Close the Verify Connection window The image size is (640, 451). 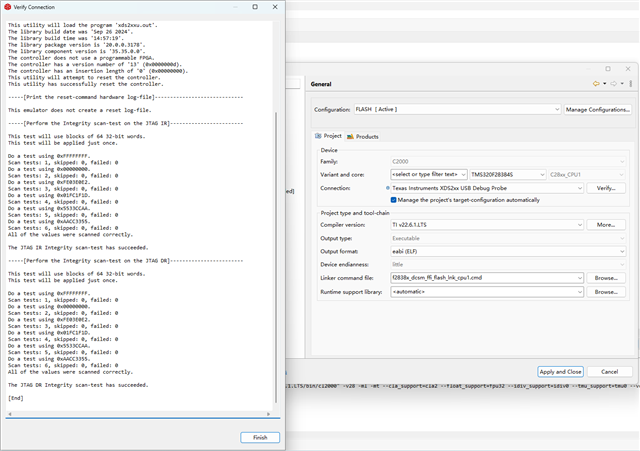275,7
